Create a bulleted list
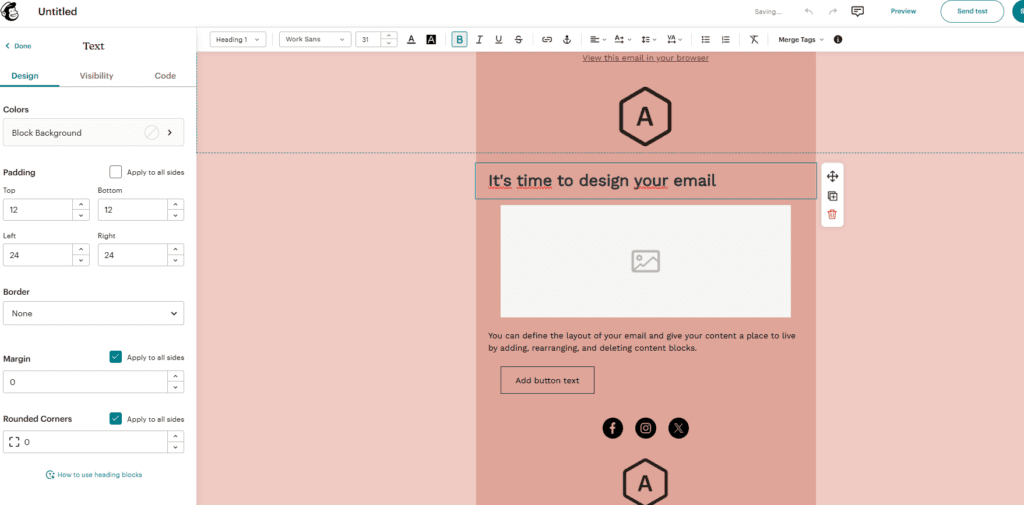 pos(705,40)
